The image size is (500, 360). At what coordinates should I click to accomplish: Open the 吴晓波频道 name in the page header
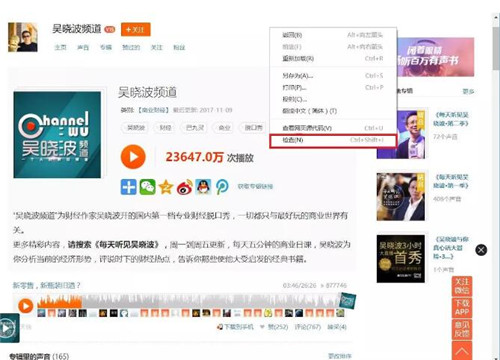[x=76, y=29]
